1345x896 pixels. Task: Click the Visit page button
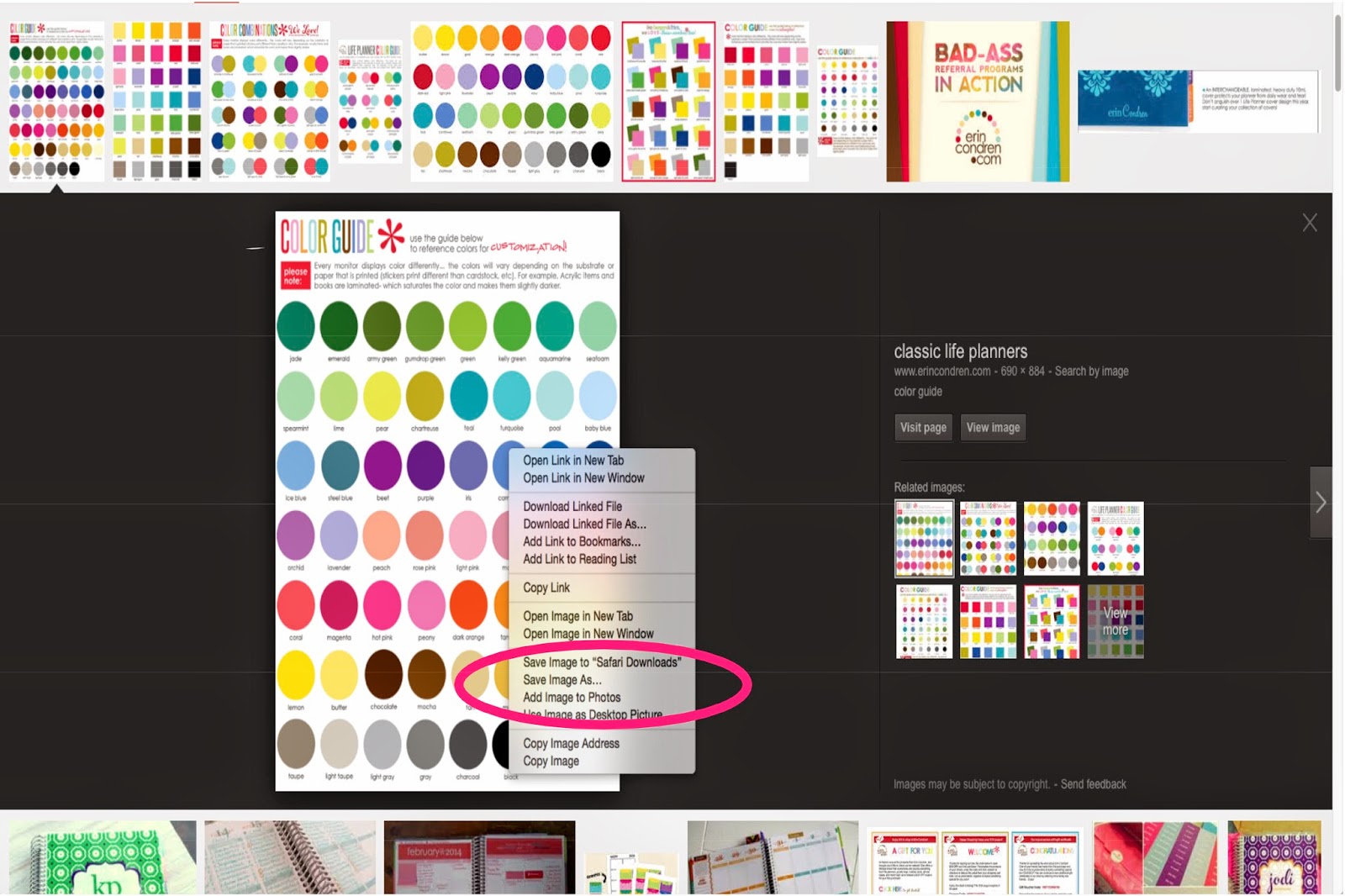[923, 427]
